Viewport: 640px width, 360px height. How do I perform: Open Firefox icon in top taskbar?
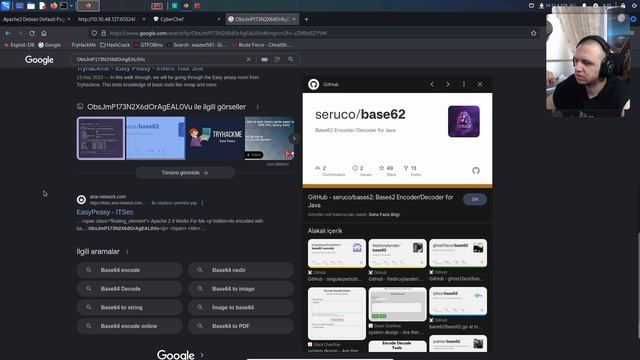[54, 6]
